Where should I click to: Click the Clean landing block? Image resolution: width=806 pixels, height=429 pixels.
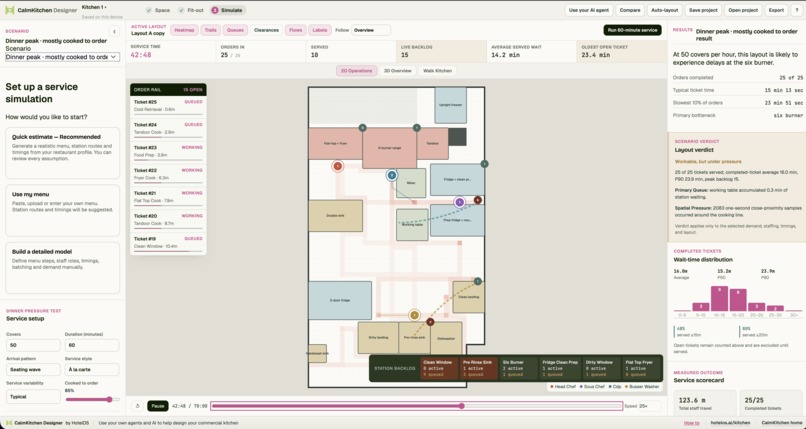468,297
